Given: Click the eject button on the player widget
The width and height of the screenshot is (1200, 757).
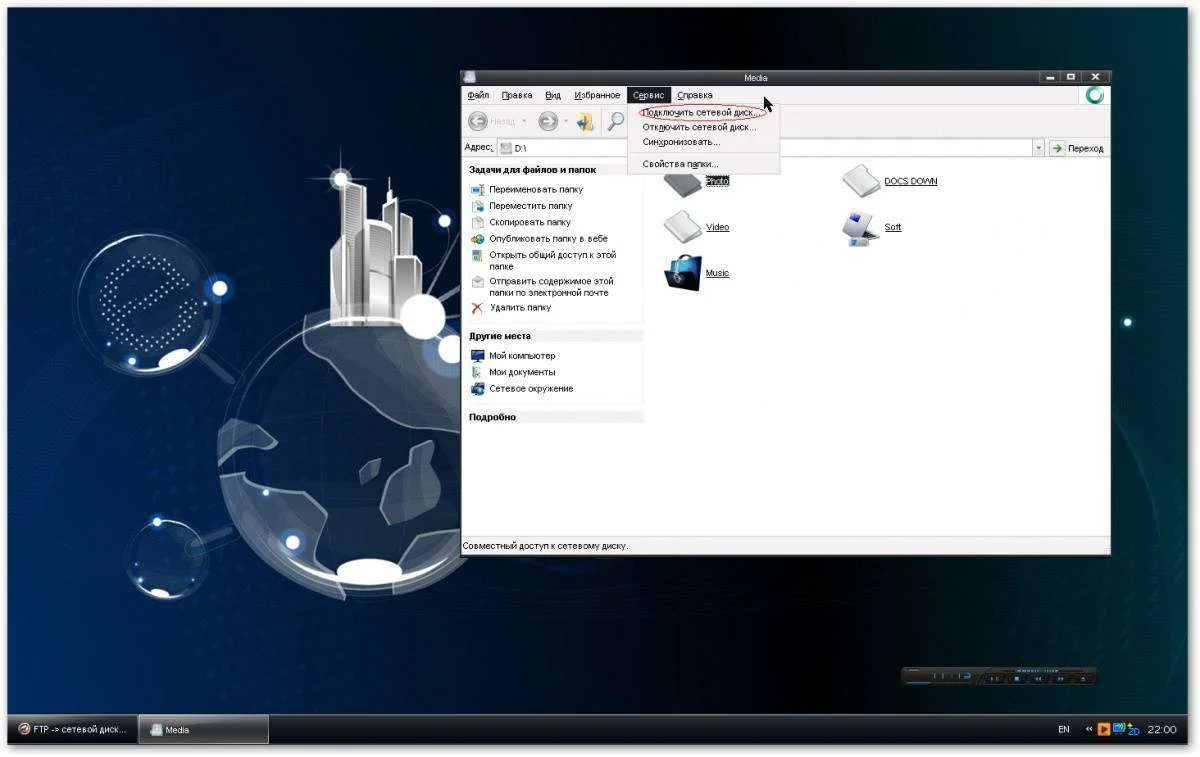Looking at the screenshot, I should point(1083,679).
